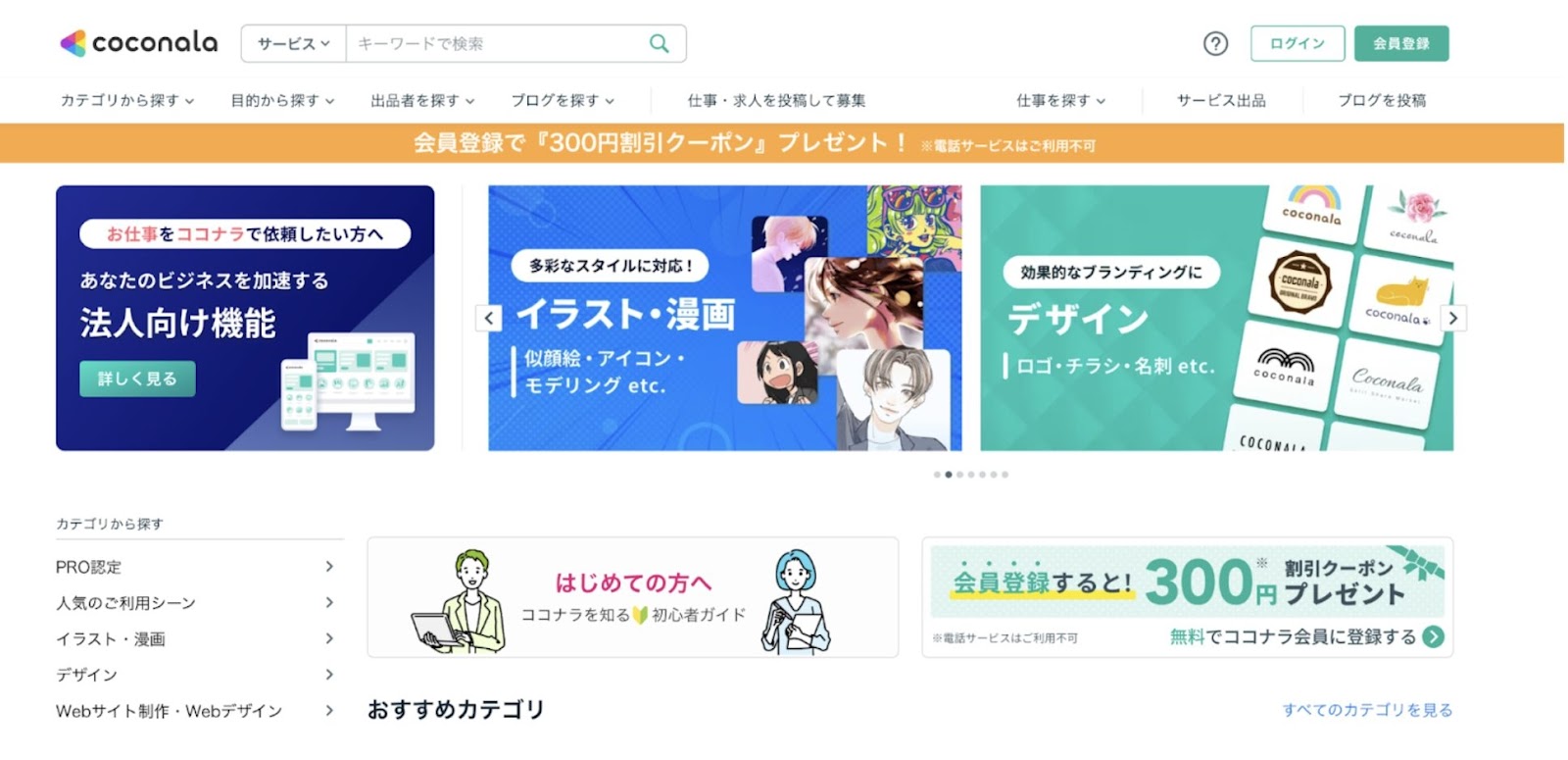This screenshot has width=1568, height=760.
Task: Open the ブログを投稿 menu item
Action: [x=1382, y=100]
